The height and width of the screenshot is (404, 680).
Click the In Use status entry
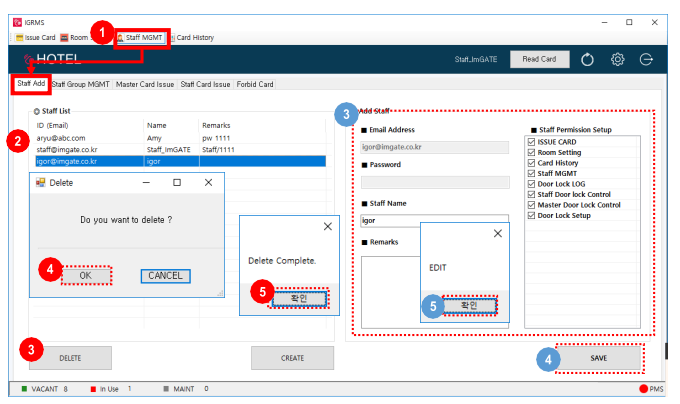click(111, 389)
